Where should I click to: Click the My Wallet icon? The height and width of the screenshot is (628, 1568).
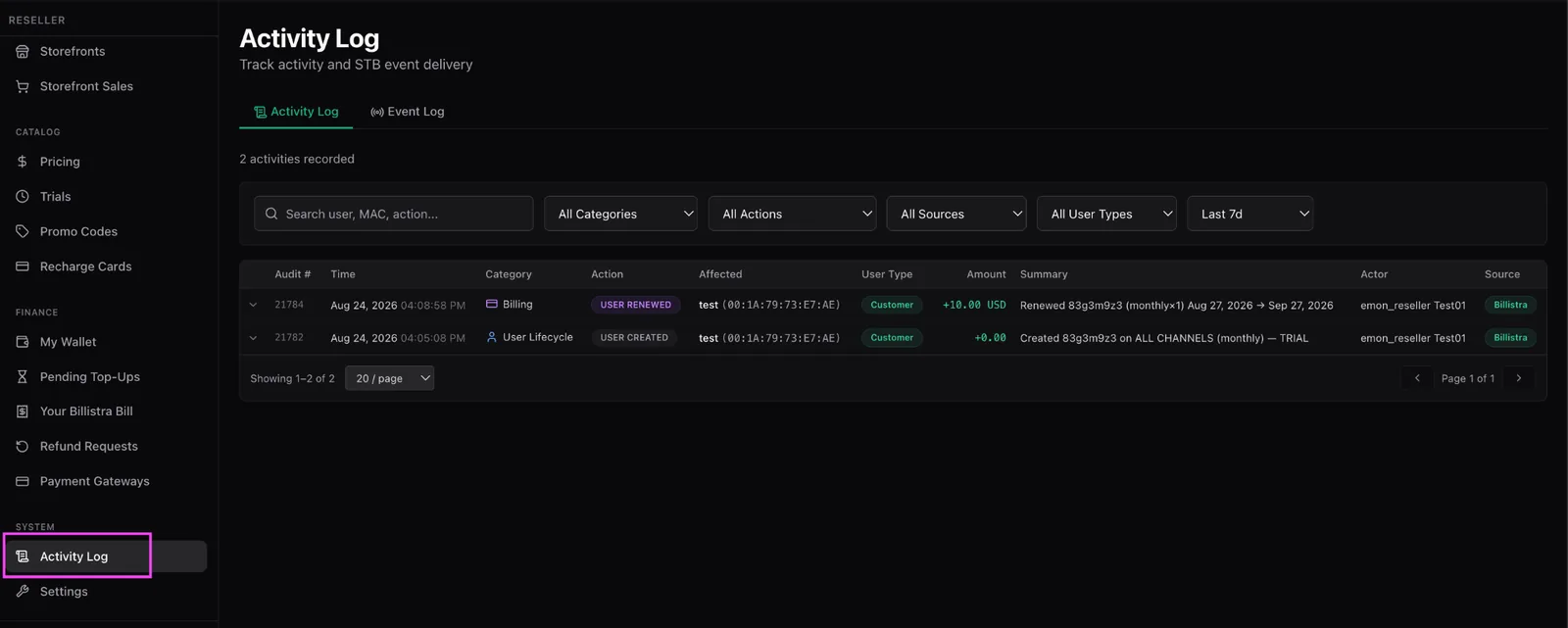point(23,342)
